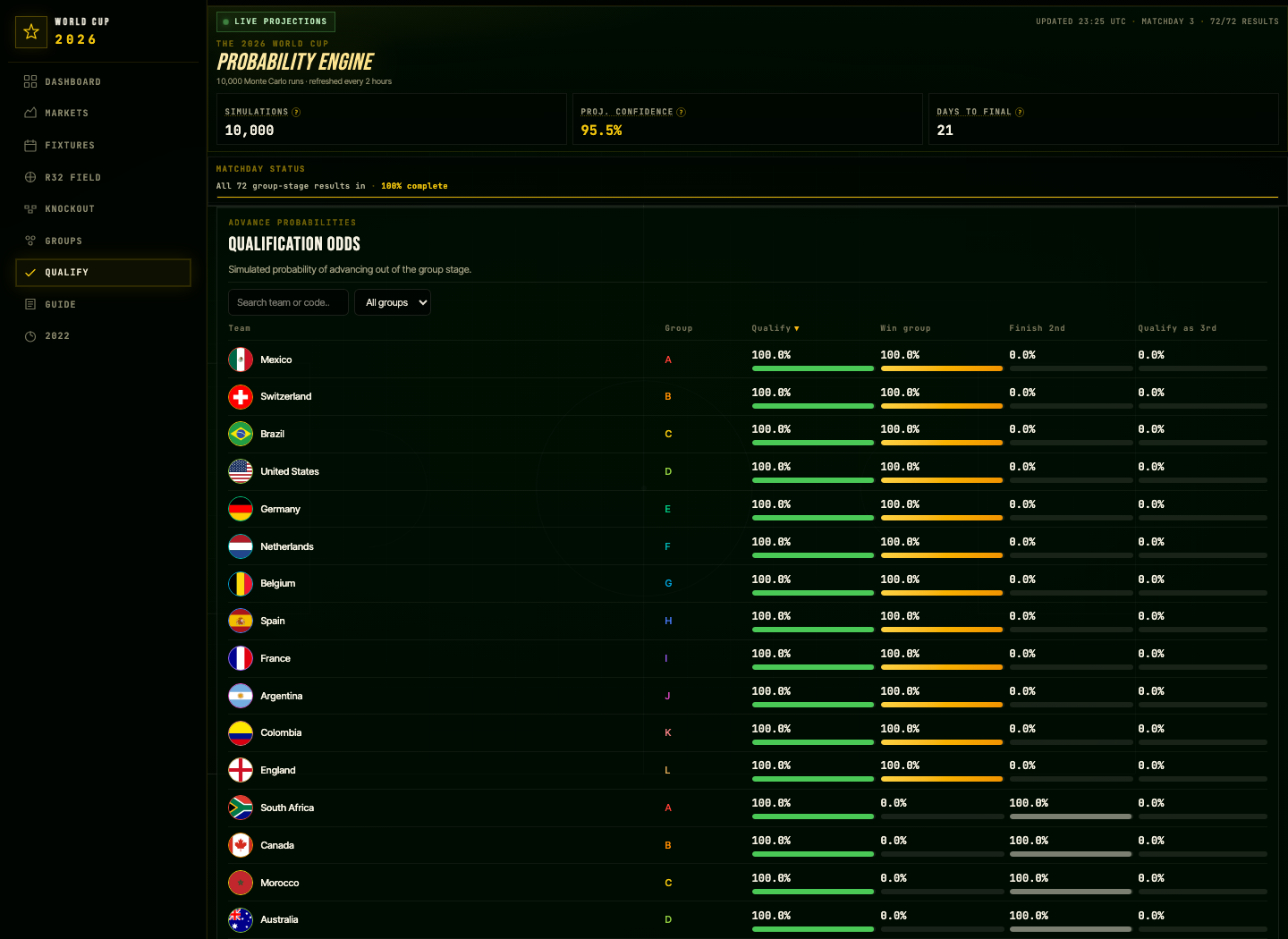Click the R32 Field ball icon
The height and width of the screenshot is (939, 1288).
tap(30, 177)
